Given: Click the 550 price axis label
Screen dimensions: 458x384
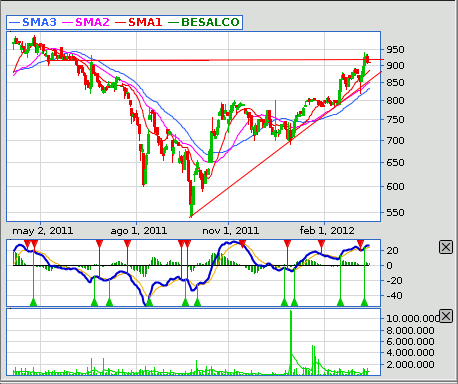Looking at the screenshot, I should click(395, 212).
